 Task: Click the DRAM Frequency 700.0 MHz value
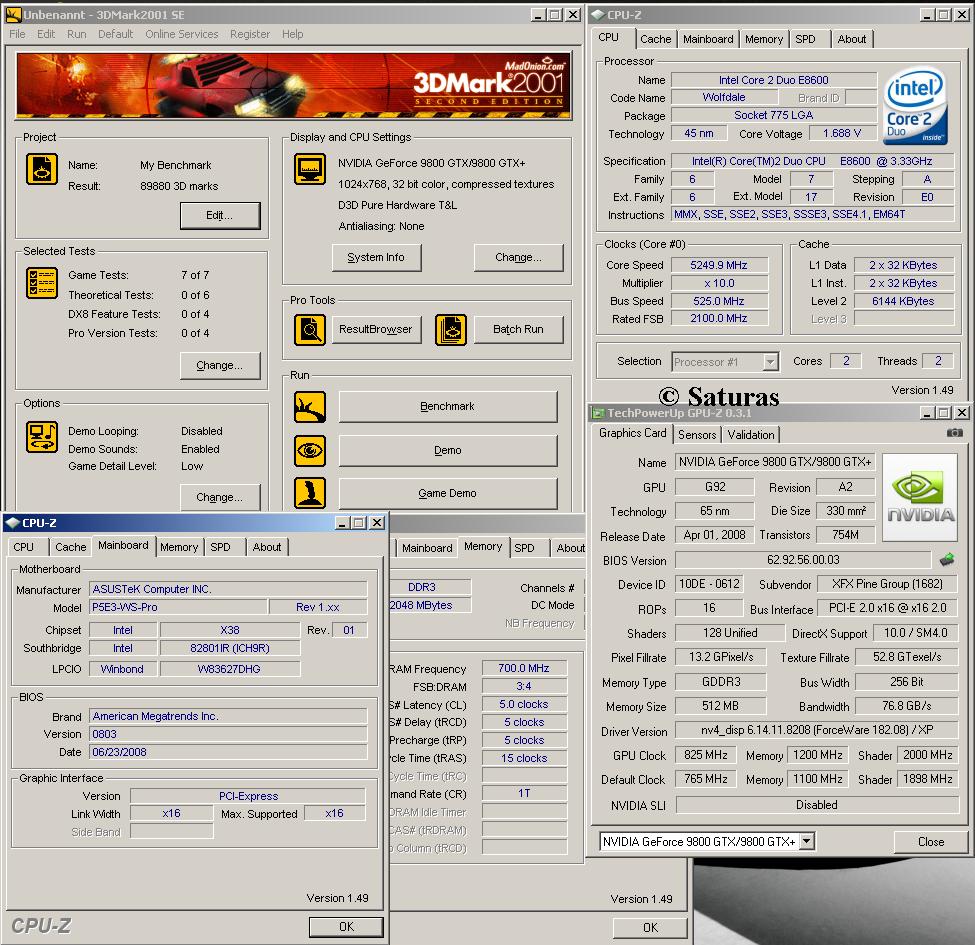point(524,668)
